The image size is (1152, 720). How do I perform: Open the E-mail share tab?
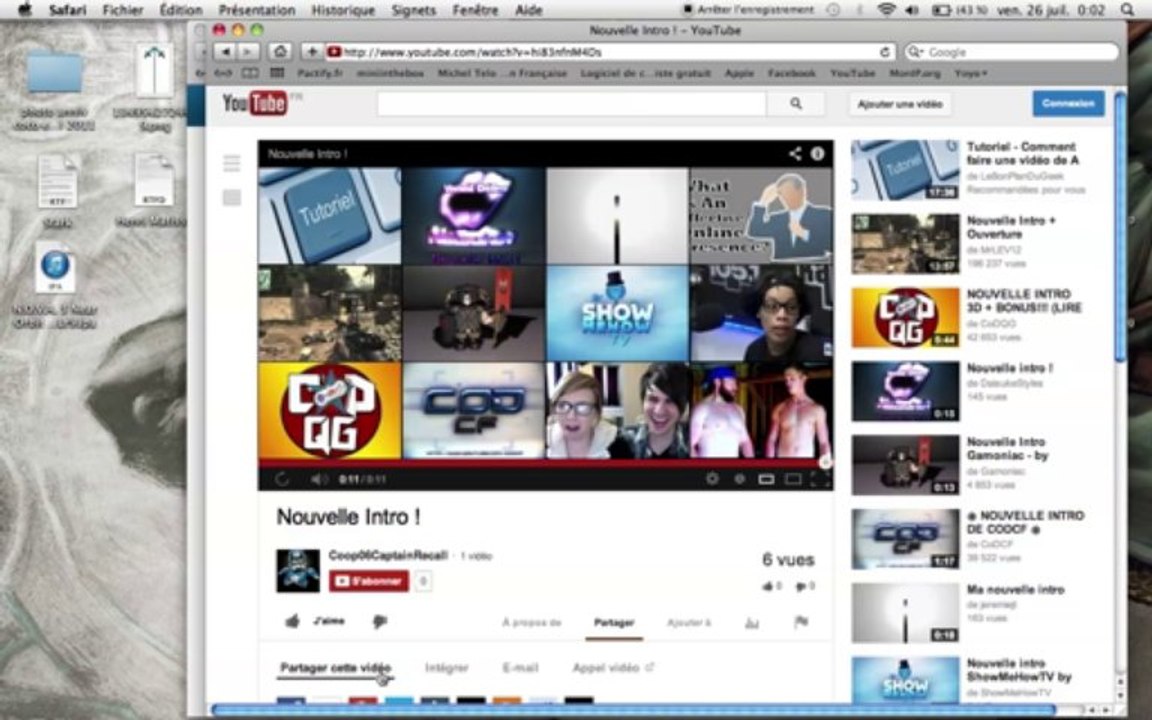pos(520,667)
